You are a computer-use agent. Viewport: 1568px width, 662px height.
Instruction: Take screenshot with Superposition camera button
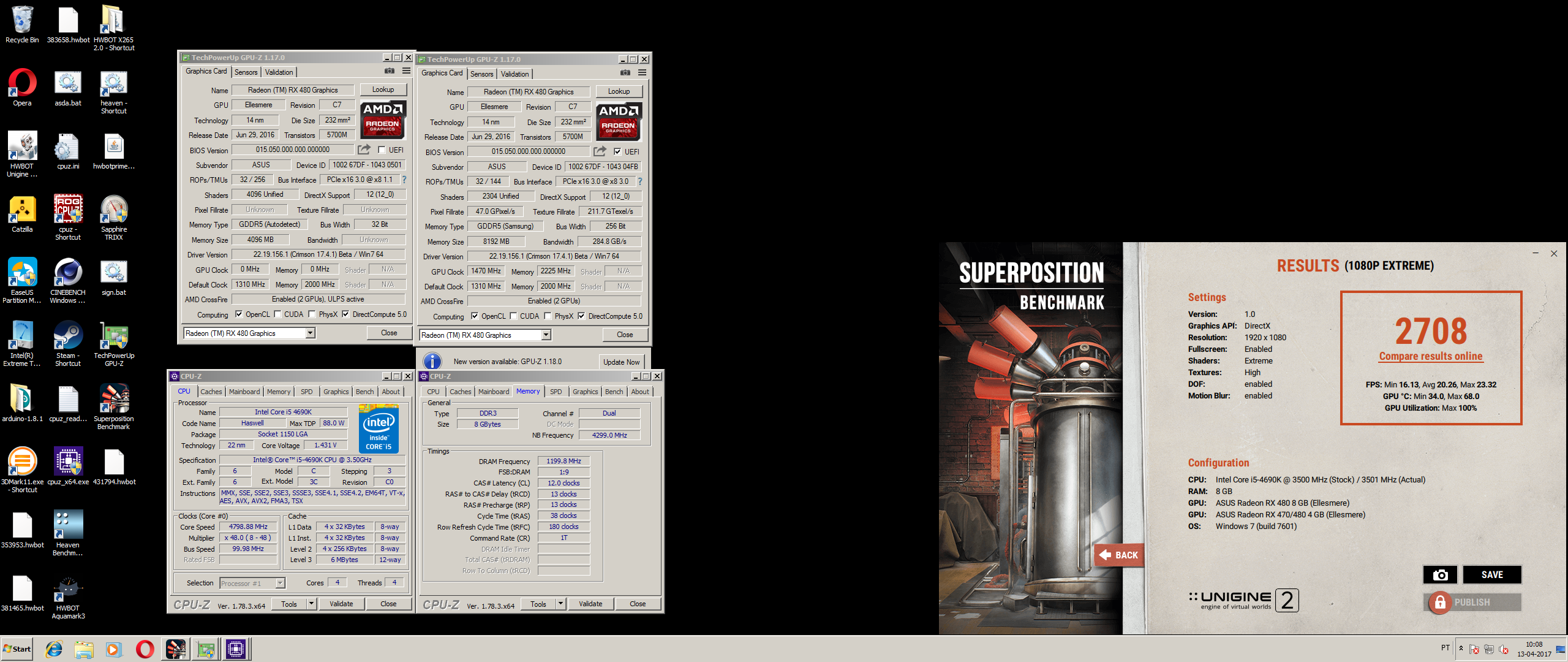[1440, 574]
